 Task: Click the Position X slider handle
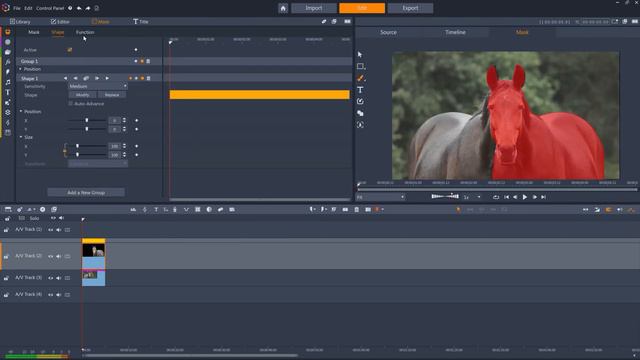pyautogui.click(x=87, y=120)
